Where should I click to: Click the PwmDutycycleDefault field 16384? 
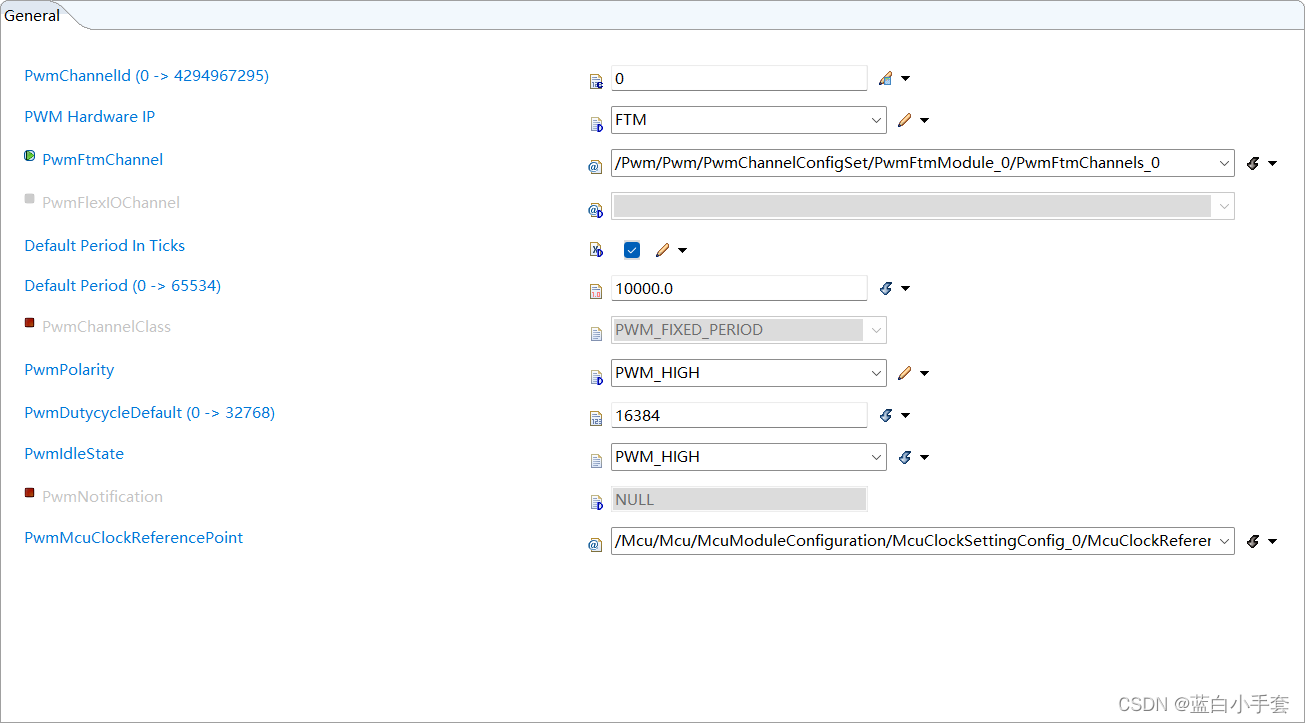coord(739,415)
